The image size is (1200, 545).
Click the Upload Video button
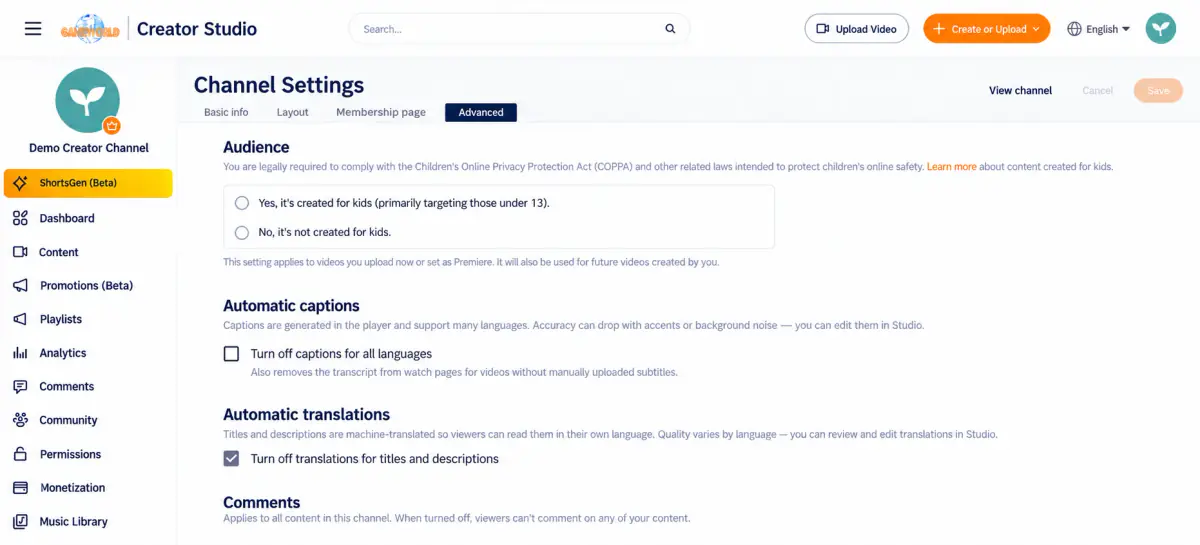(x=856, y=29)
